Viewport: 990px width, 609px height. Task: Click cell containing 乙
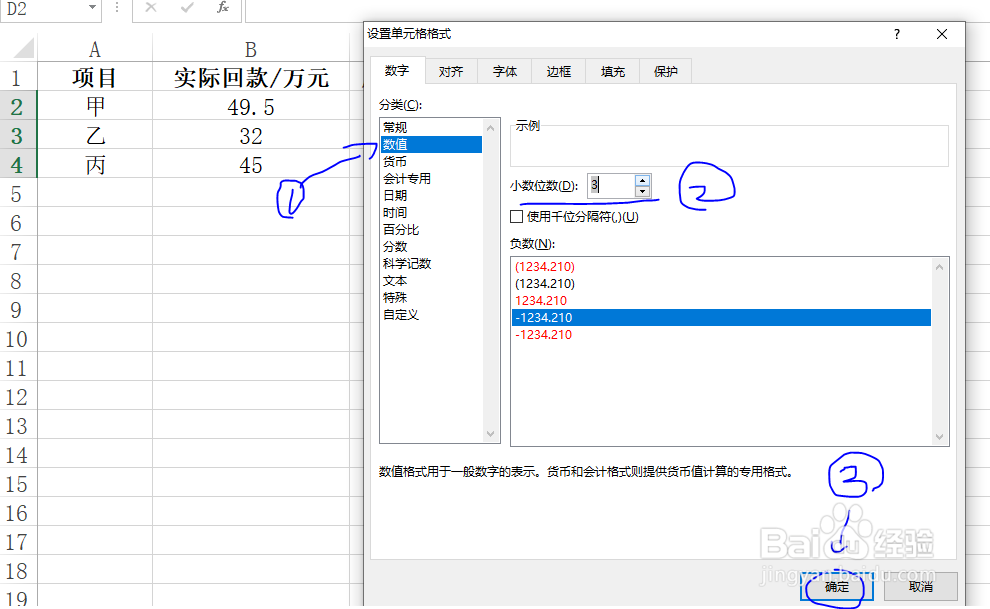pyautogui.click(x=95, y=135)
